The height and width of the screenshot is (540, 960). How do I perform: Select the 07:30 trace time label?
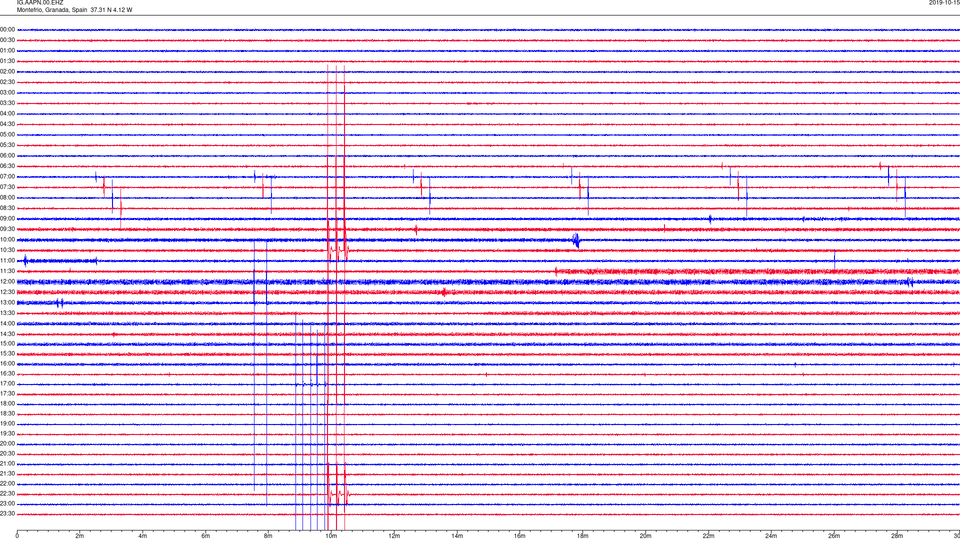pyautogui.click(x=8, y=187)
